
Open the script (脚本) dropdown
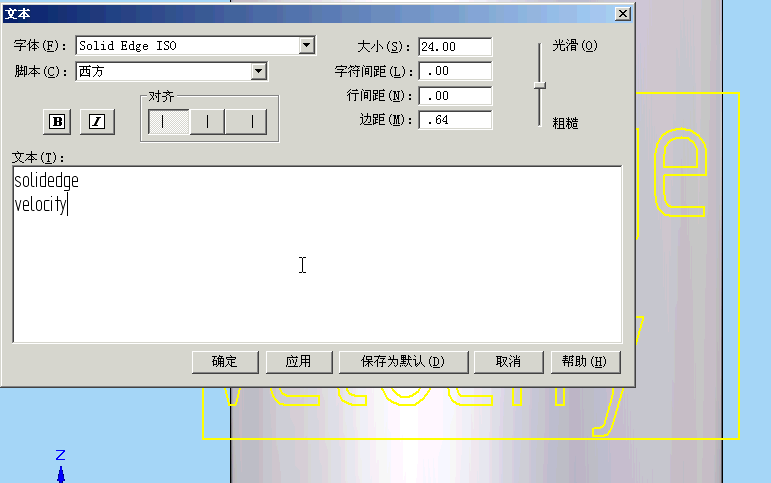click(x=259, y=71)
